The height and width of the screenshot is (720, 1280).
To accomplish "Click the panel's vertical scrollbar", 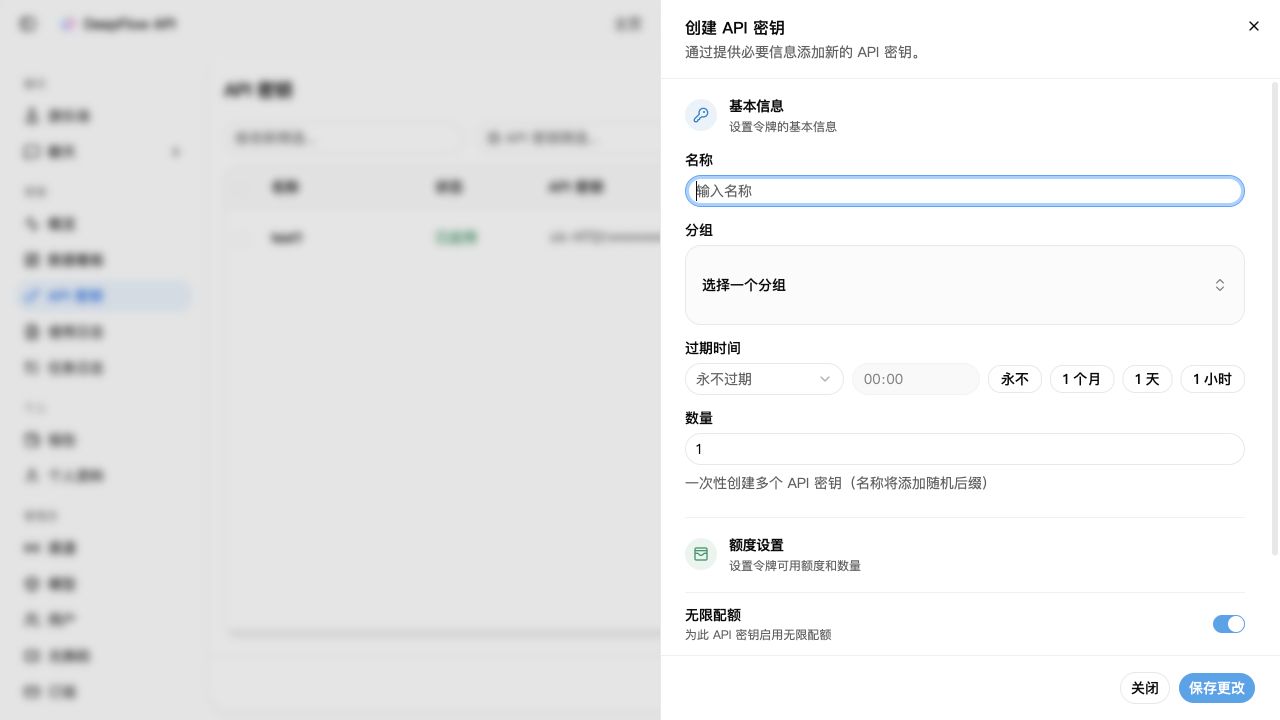I will pyautogui.click(x=1274, y=318).
